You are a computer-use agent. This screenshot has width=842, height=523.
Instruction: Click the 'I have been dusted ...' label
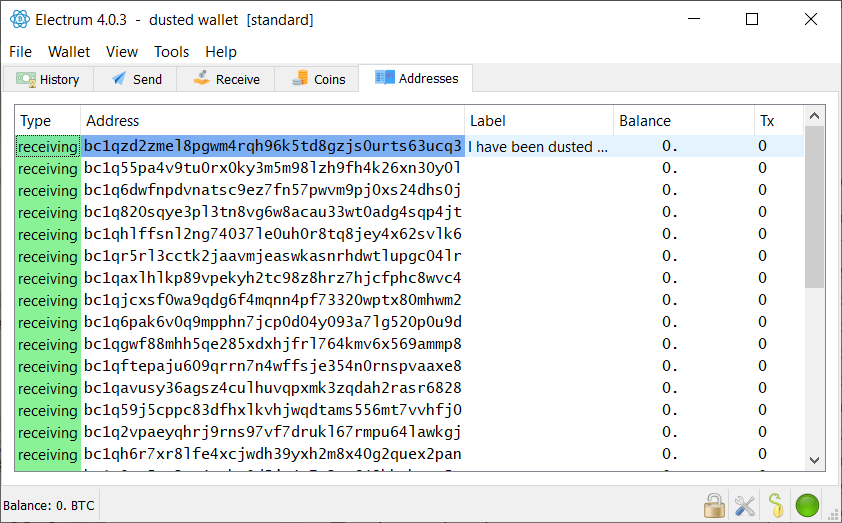[x=538, y=147]
